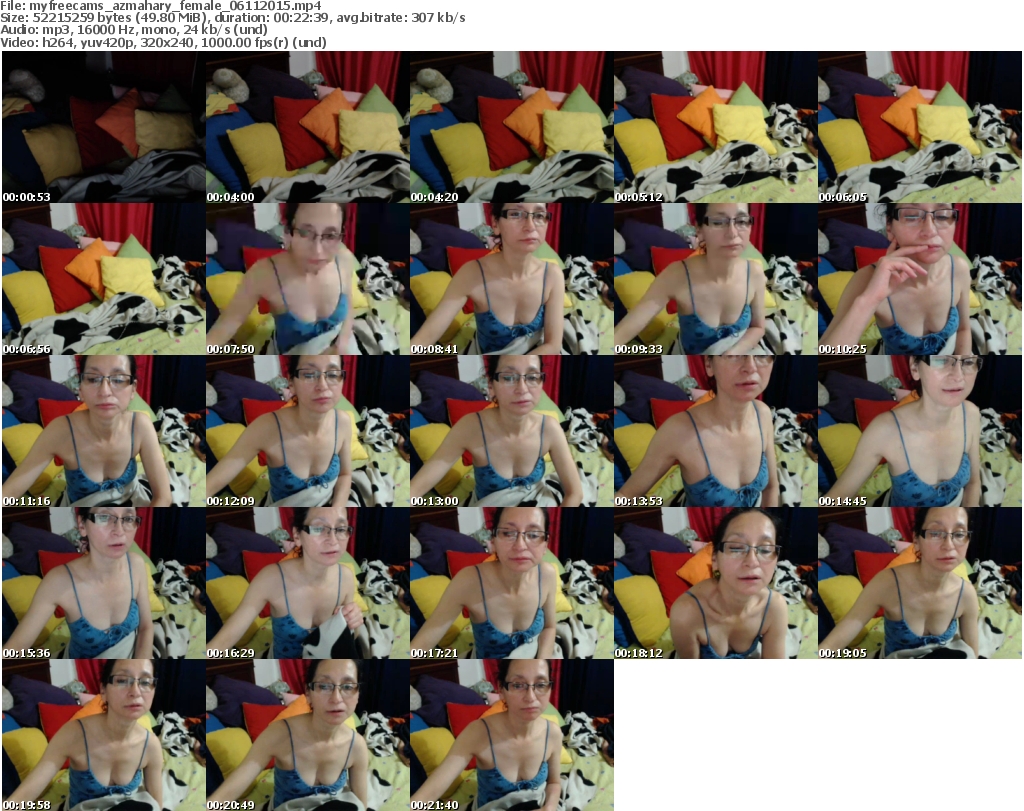Select the frame at 00:11:16
This screenshot has height=811, width=1024.
[x=102, y=431]
